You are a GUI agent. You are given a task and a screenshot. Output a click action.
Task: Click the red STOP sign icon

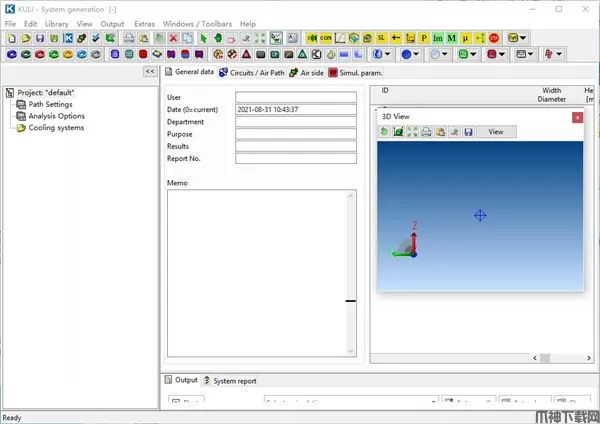click(494, 38)
